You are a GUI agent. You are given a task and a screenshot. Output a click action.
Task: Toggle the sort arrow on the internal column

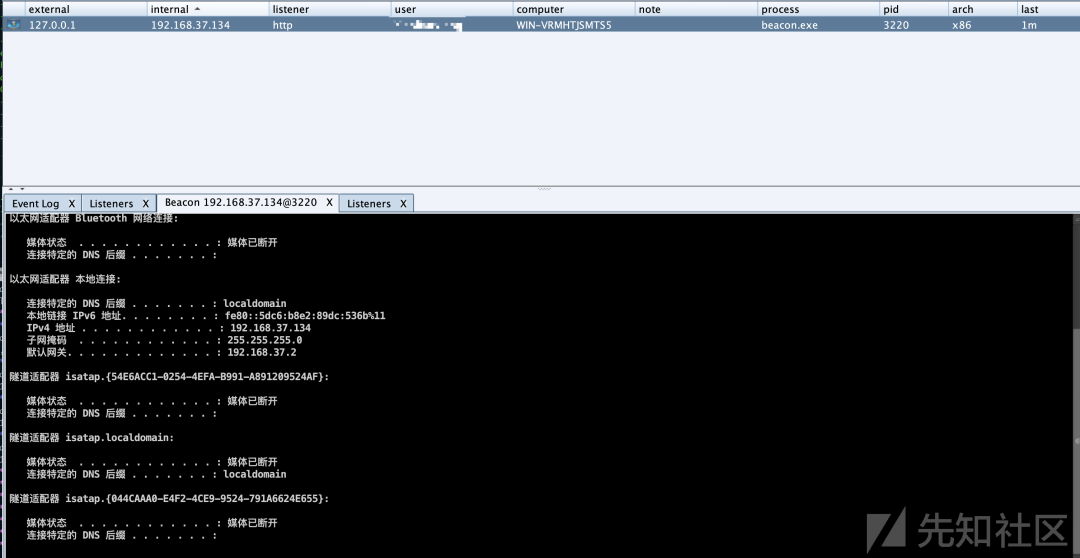coord(198,10)
